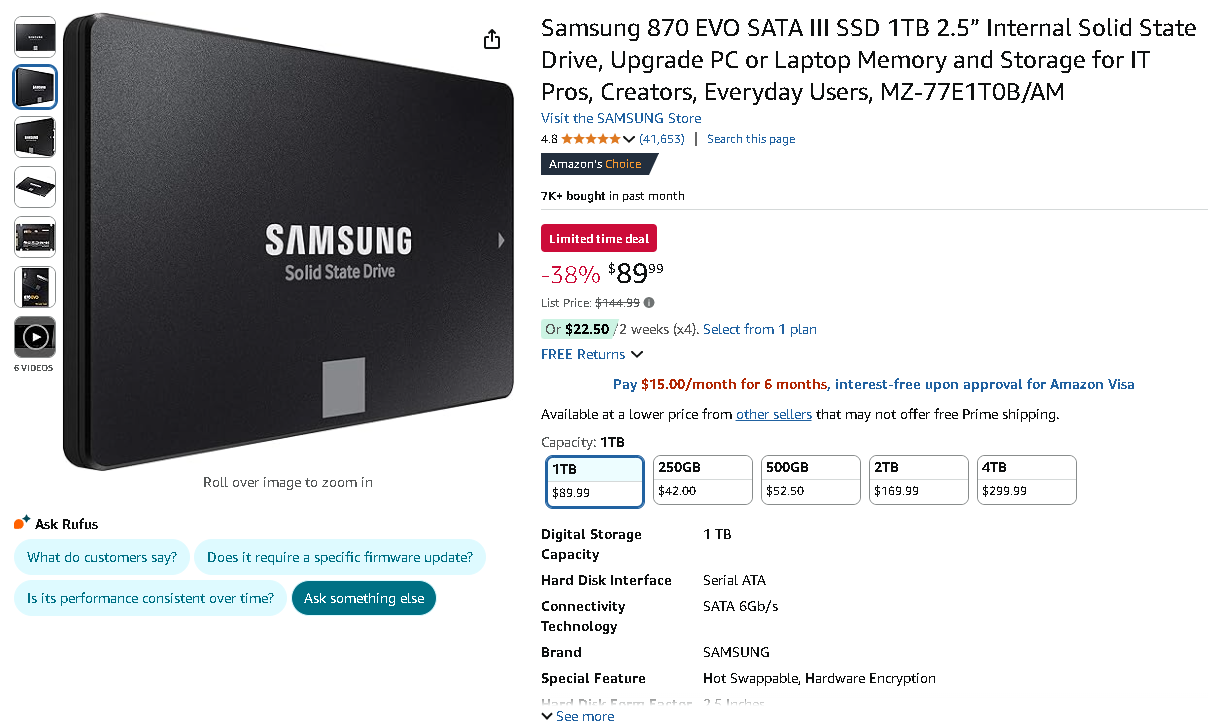This screenshot has height=727, width=1214.
Task: Play the 6 VIDEOS thumbnail
Action: (x=35, y=337)
